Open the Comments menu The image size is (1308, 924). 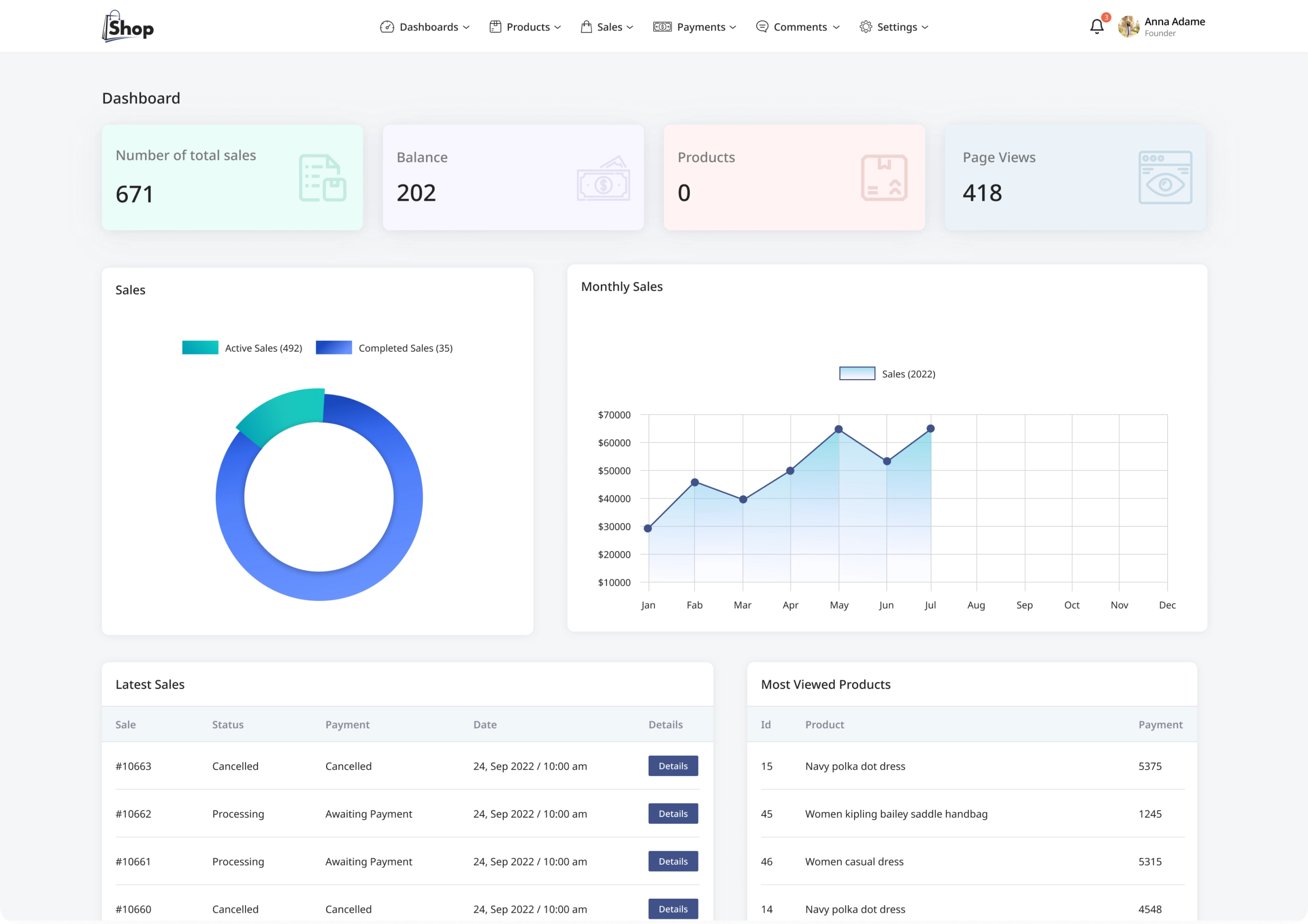pos(797,26)
